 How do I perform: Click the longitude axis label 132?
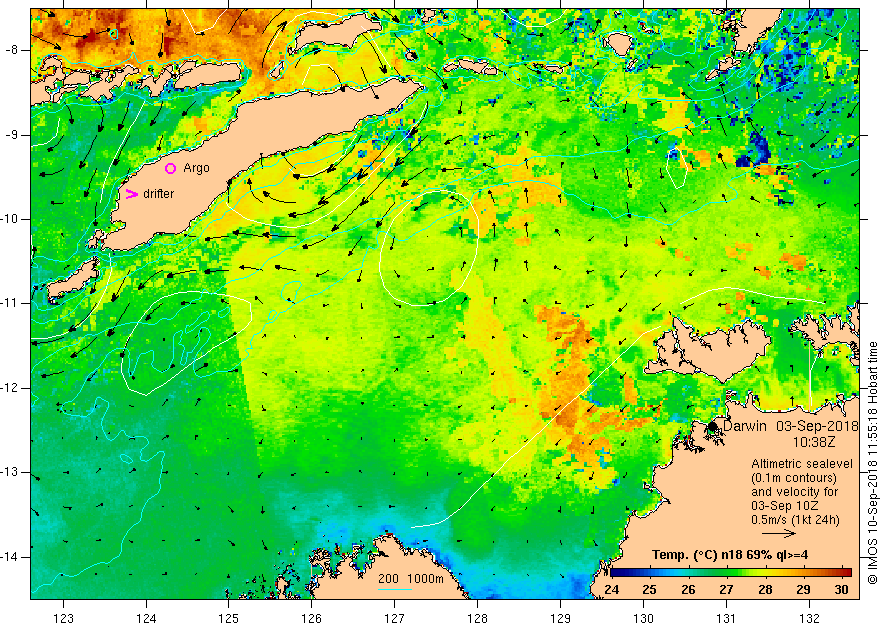tap(809, 618)
